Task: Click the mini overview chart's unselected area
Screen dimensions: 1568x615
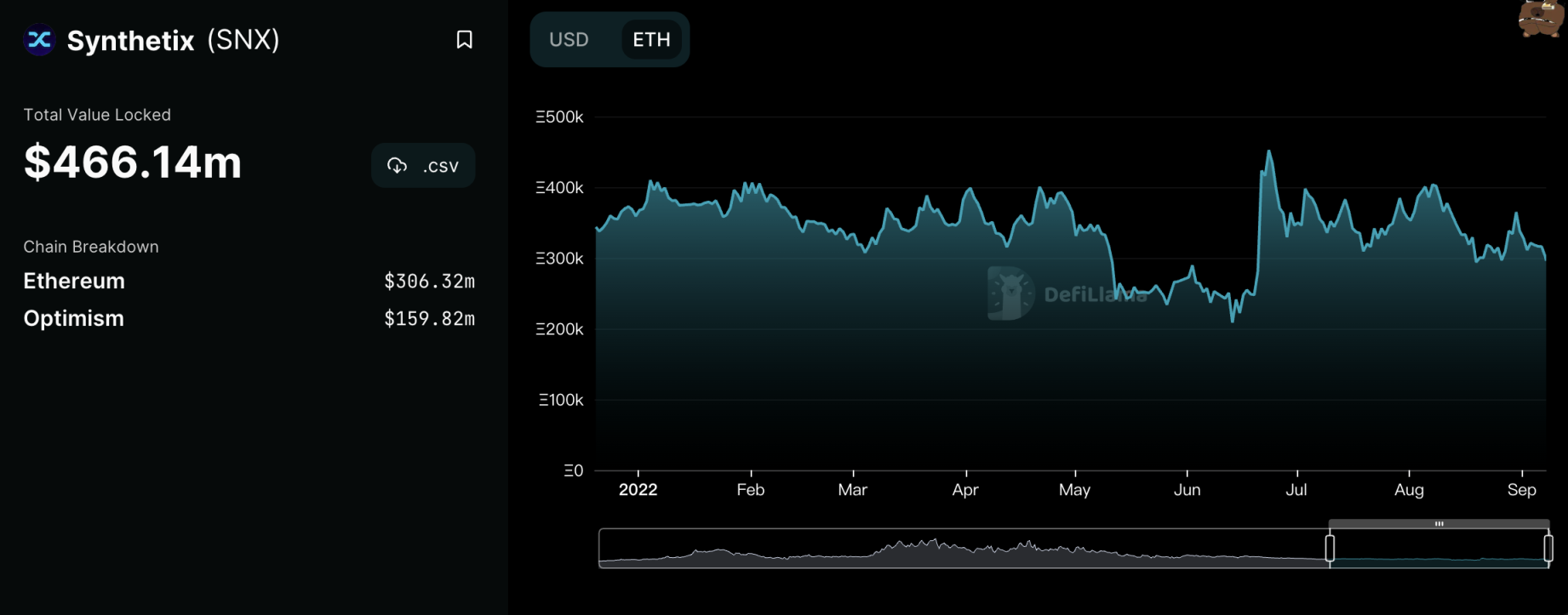Action: point(964,549)
